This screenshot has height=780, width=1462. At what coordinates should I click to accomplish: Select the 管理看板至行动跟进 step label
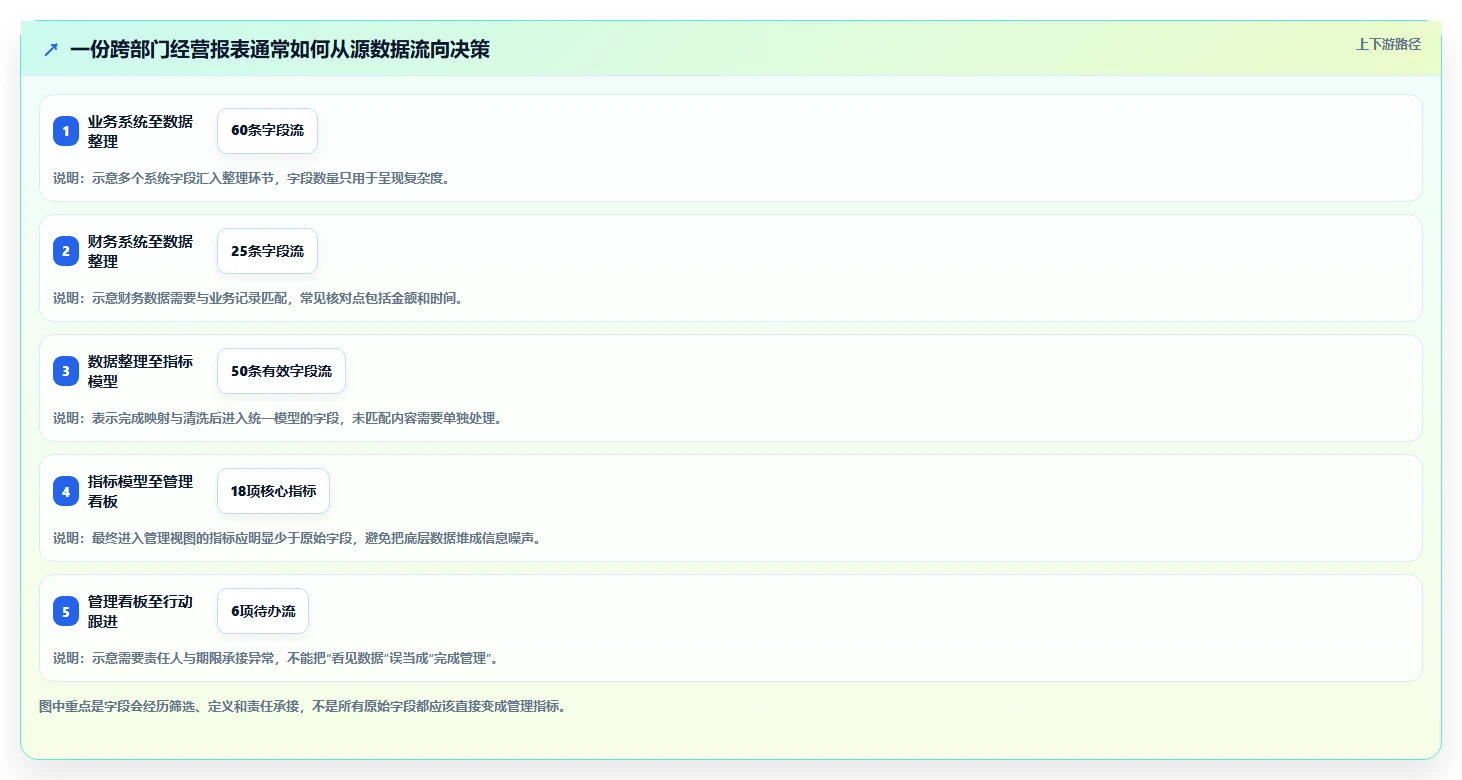pos(140,611)
